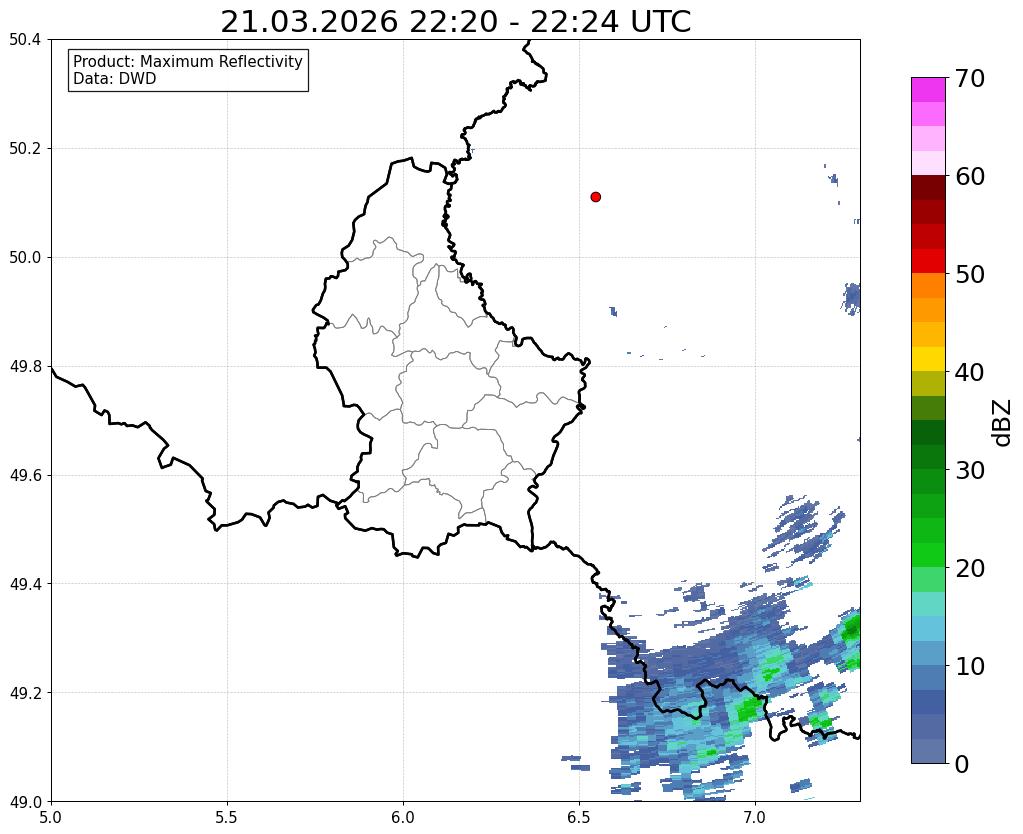Click the colorbar tick label '50'
1023x834 pixels.
pos(970,274)
